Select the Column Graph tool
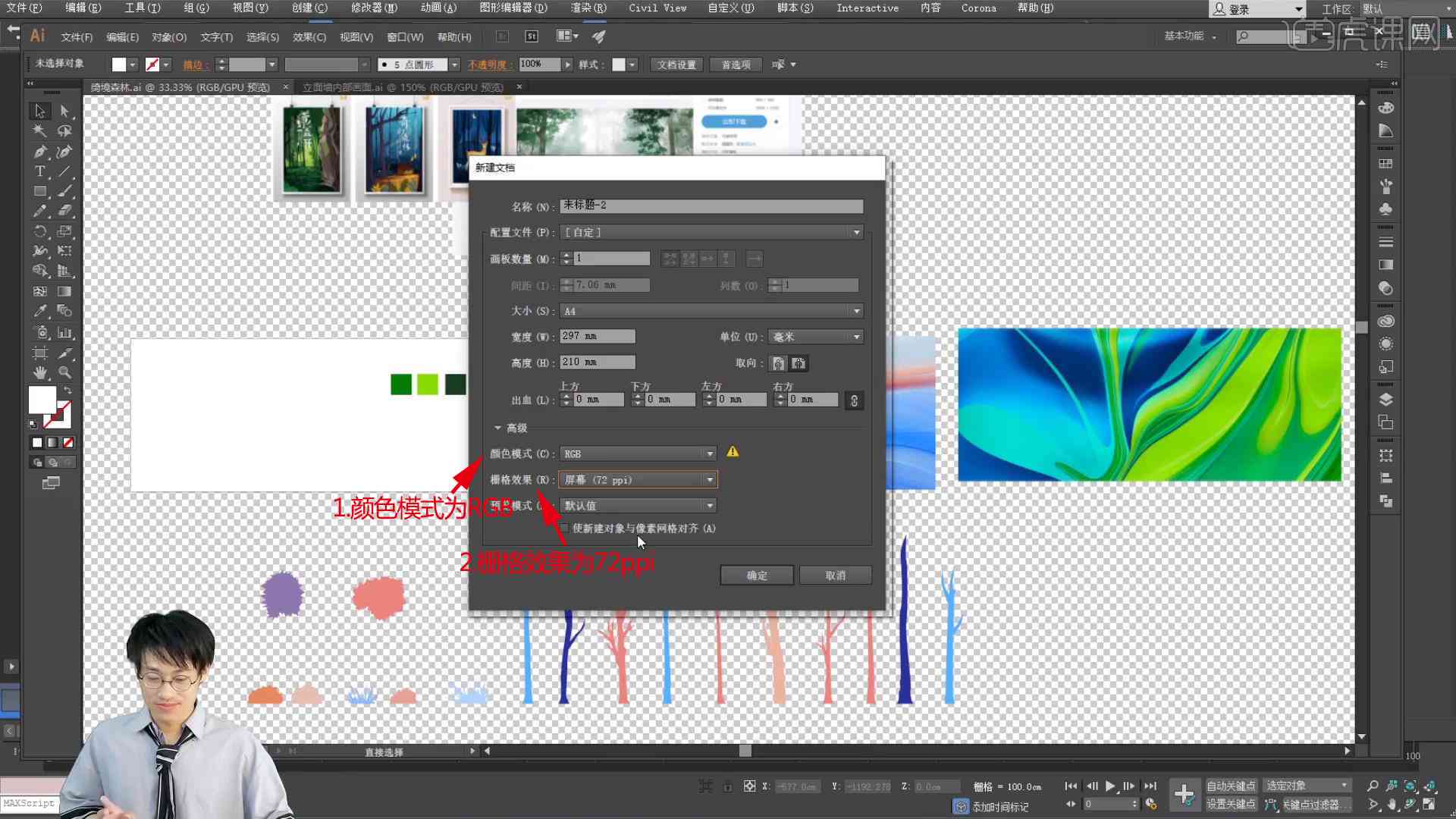 (64, 332)
